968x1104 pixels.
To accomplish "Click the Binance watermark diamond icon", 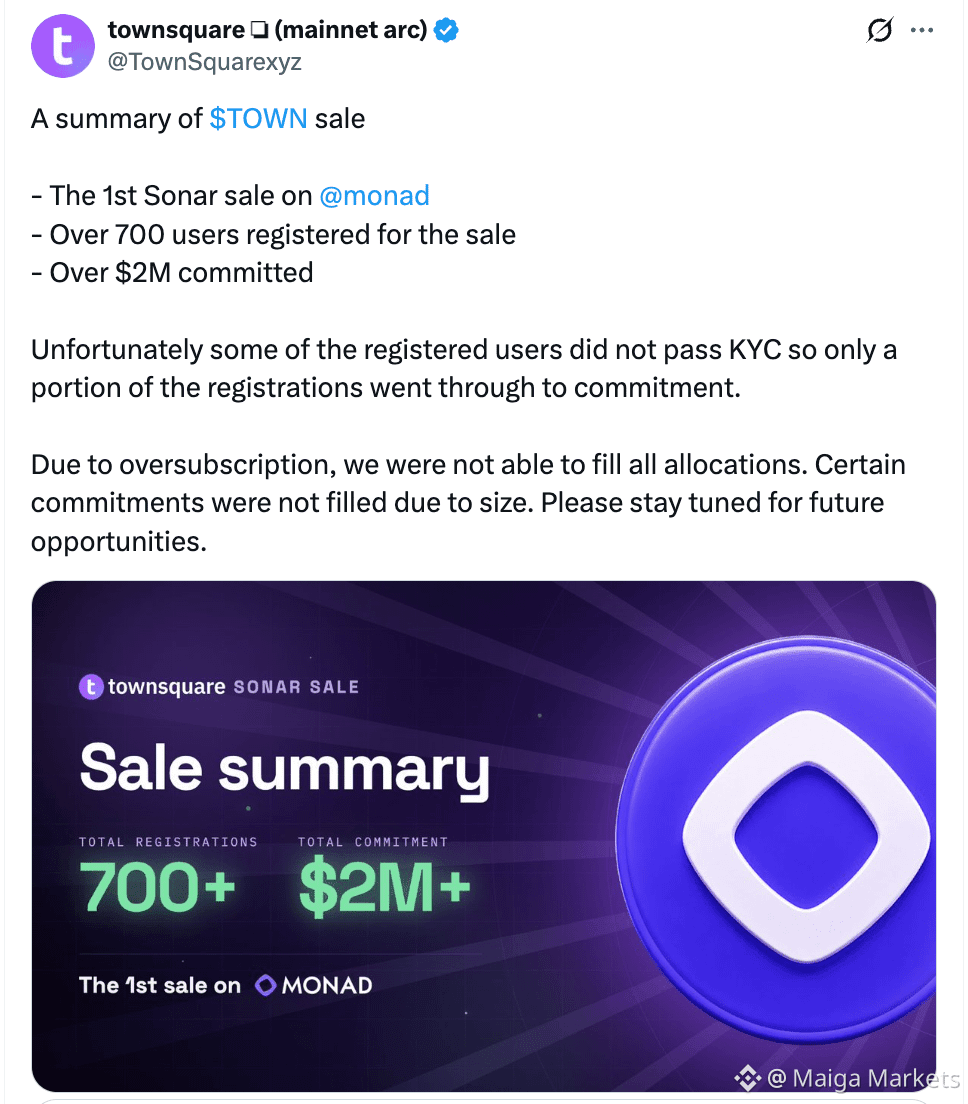I will [x=748, y=1078].
